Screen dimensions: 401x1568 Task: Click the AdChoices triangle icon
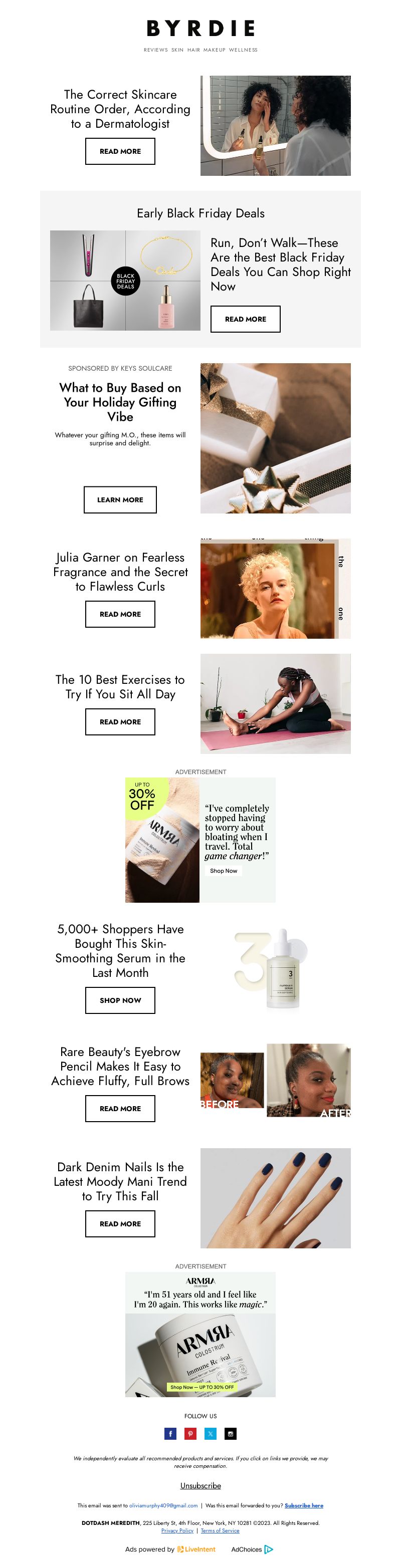[269, 1549]
